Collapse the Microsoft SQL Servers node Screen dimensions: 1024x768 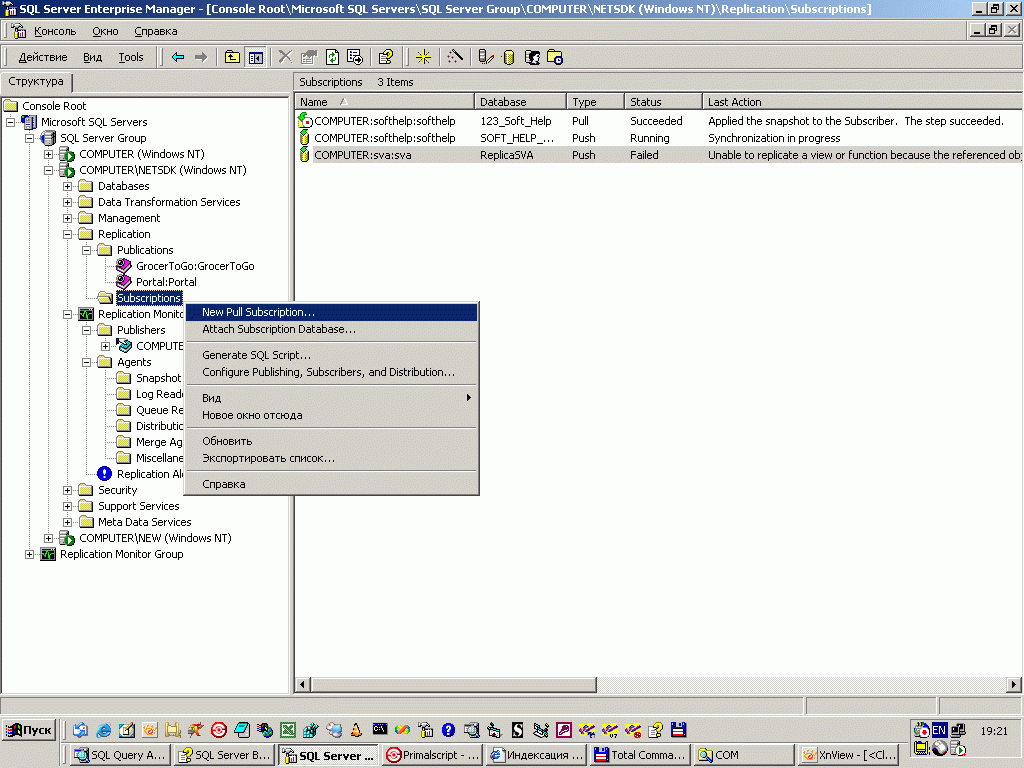click(x=10, y=122)
